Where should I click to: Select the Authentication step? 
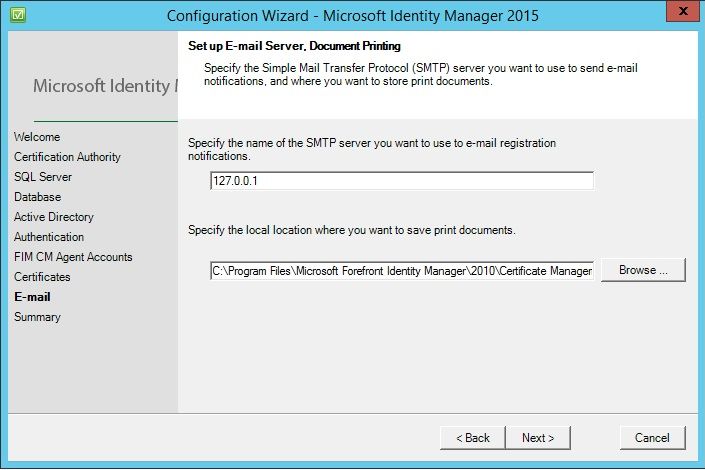click(x=49, y=237)
